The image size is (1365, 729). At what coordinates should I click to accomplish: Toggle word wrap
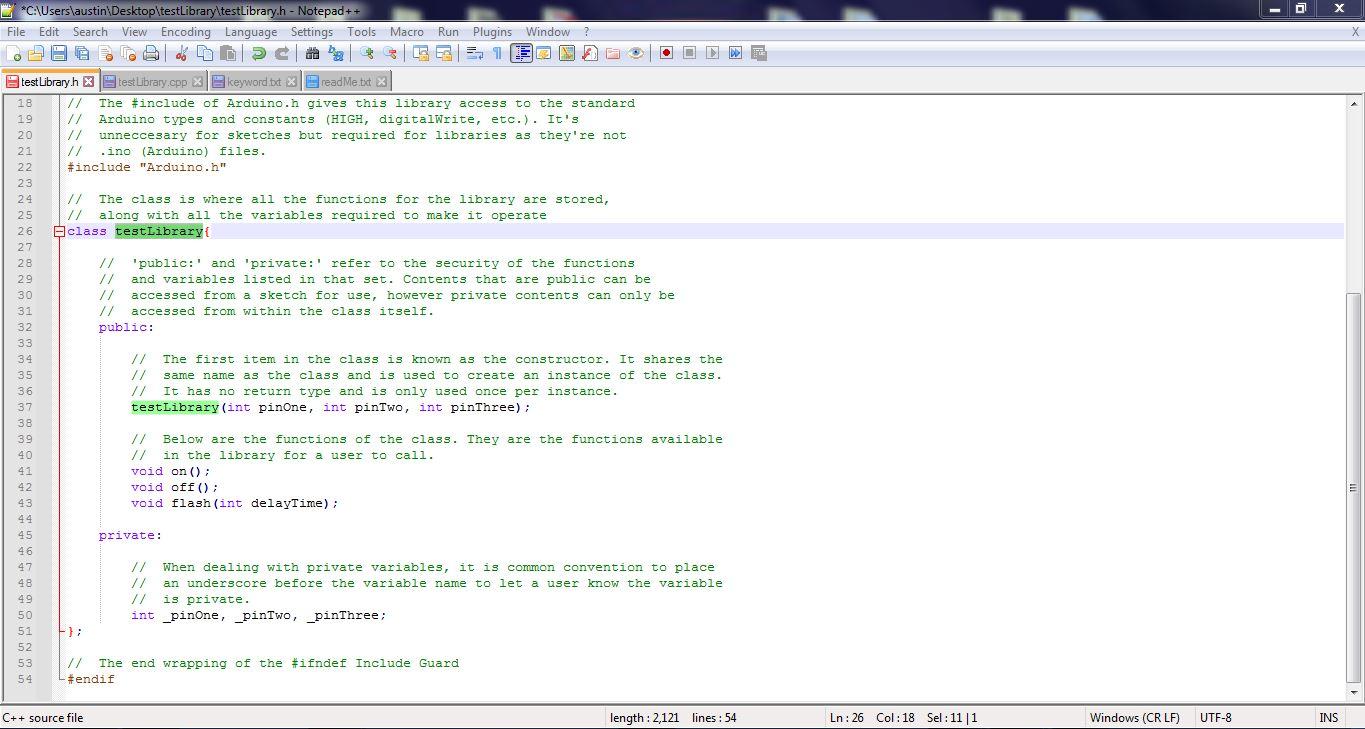(474, 53)
